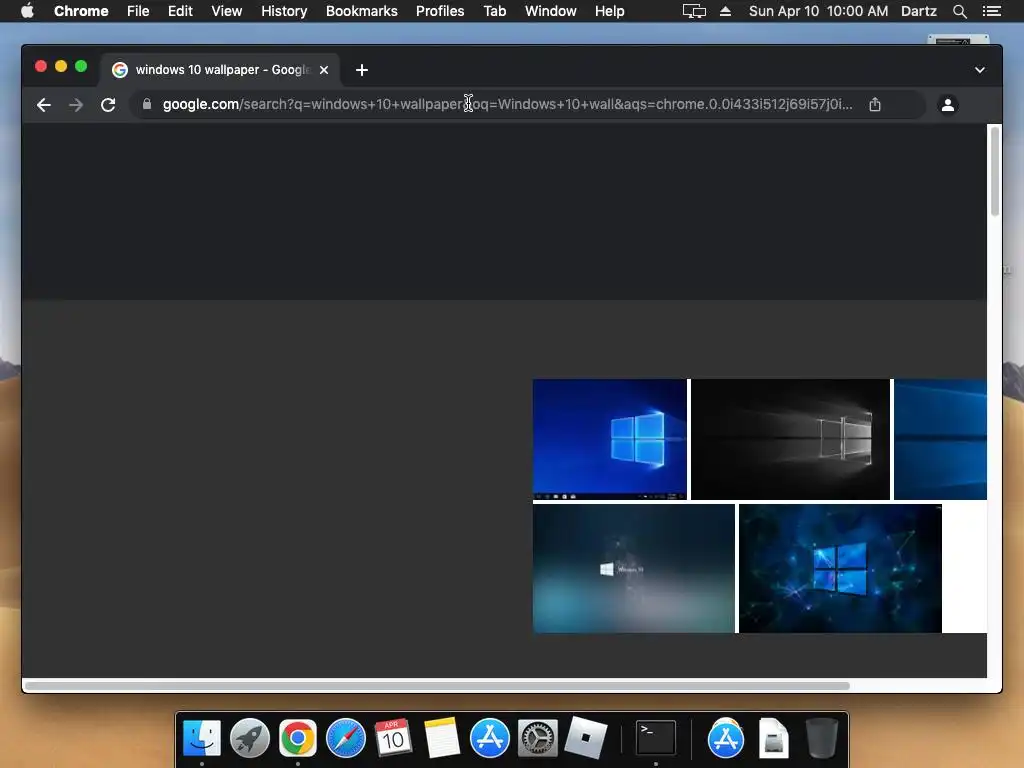Viewport: 1024px width, 768px height.
Task: Click the Dartz user name in menu bar
Action: pos(918,11)
